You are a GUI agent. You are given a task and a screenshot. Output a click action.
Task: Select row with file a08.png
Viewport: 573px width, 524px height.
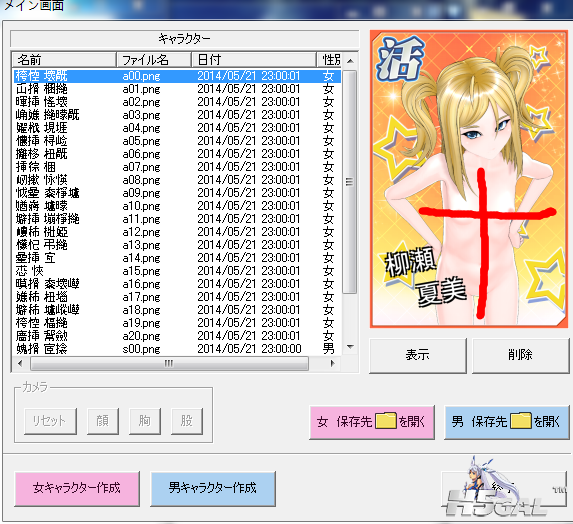tap(177, 180)
